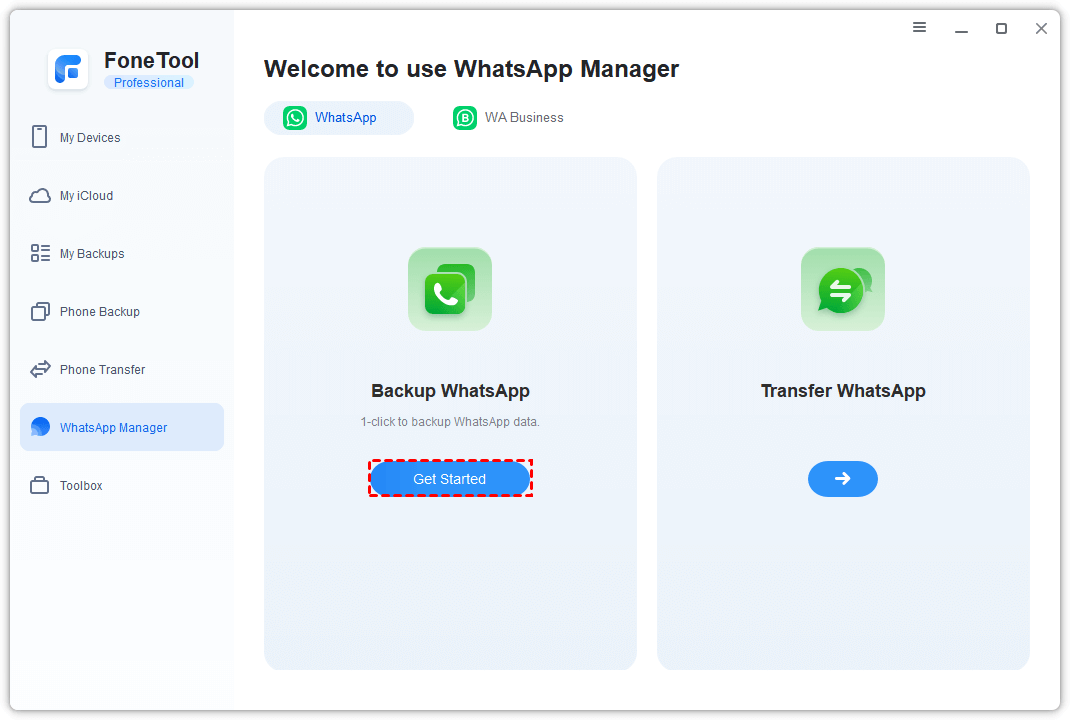This screenshot has width=1070, height=720.
Task: Select the My iCloud cloud icon
Action: (x=40, y=196)
